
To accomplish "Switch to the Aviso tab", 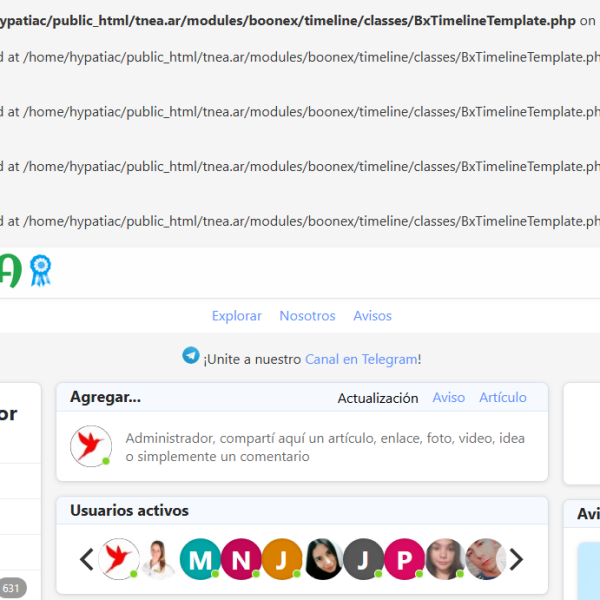I will [x=448, y=397].
